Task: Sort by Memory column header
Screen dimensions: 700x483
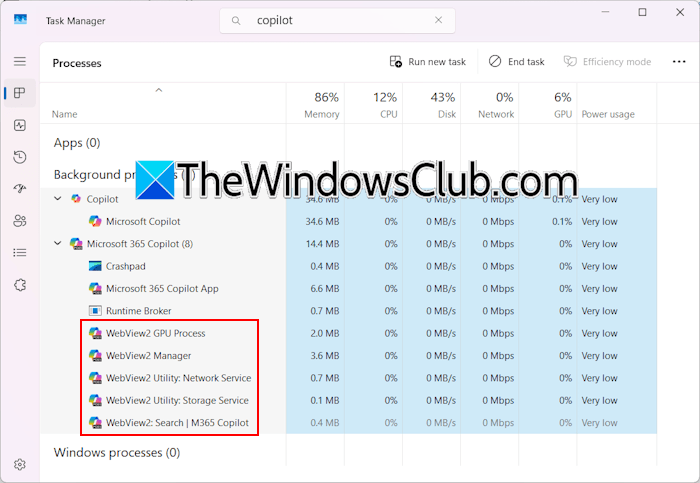Action: 315,105
